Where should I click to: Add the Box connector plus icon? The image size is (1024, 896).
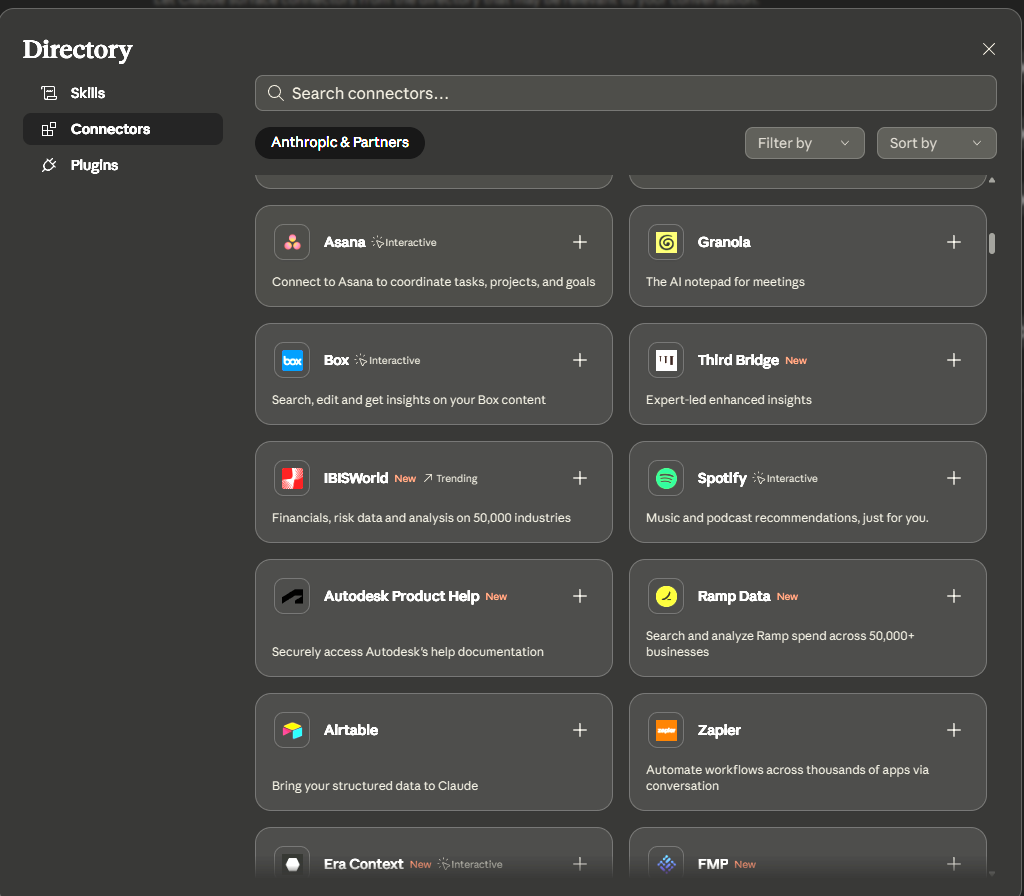click(x=579, y=360)
